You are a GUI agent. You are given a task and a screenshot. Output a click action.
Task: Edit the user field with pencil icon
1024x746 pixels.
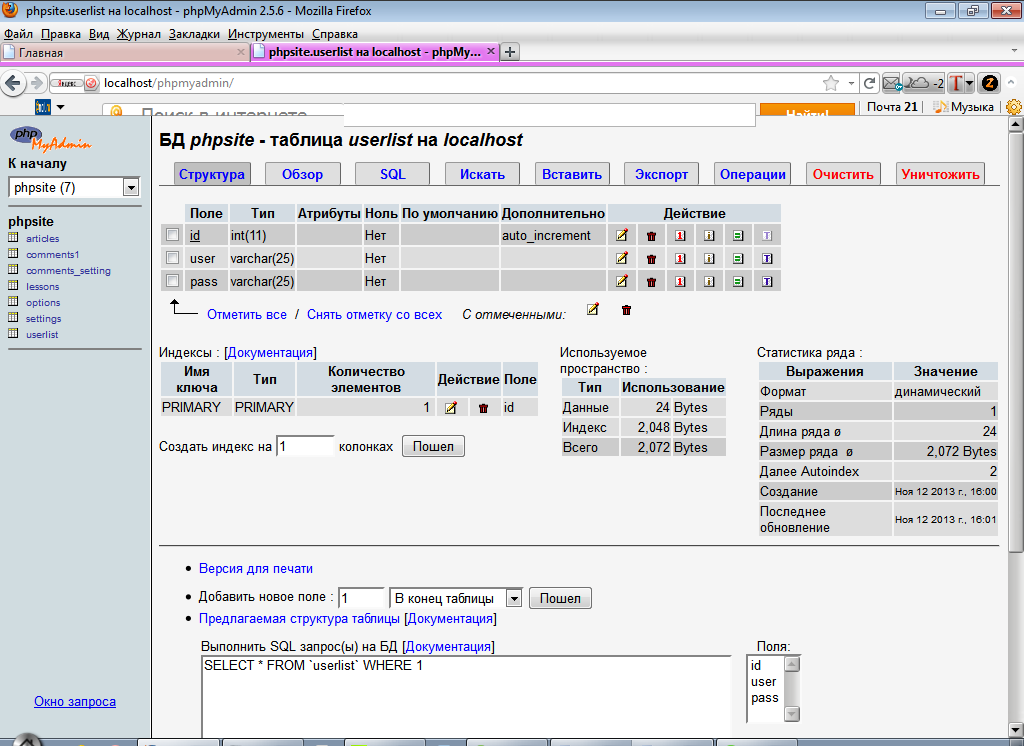click(622, 258)
